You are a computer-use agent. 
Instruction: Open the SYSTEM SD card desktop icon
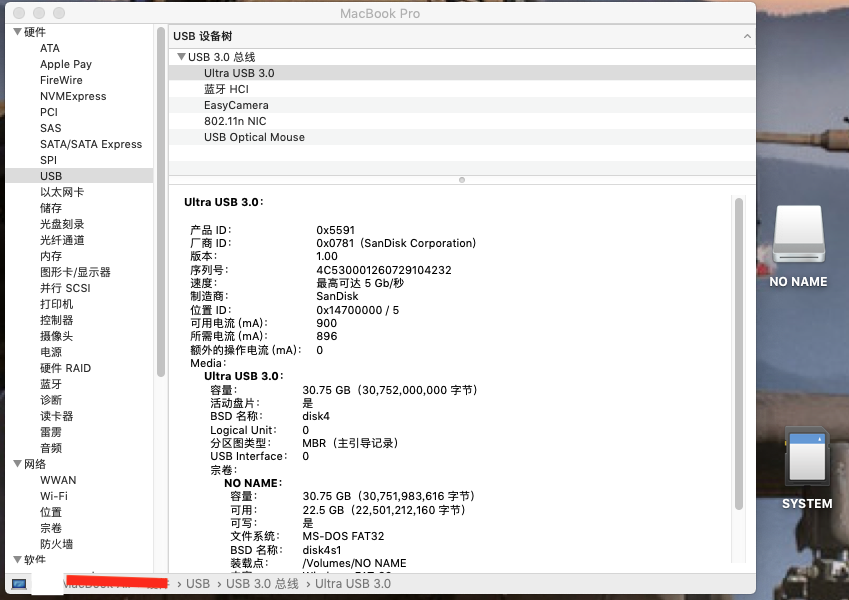[806, 459]
